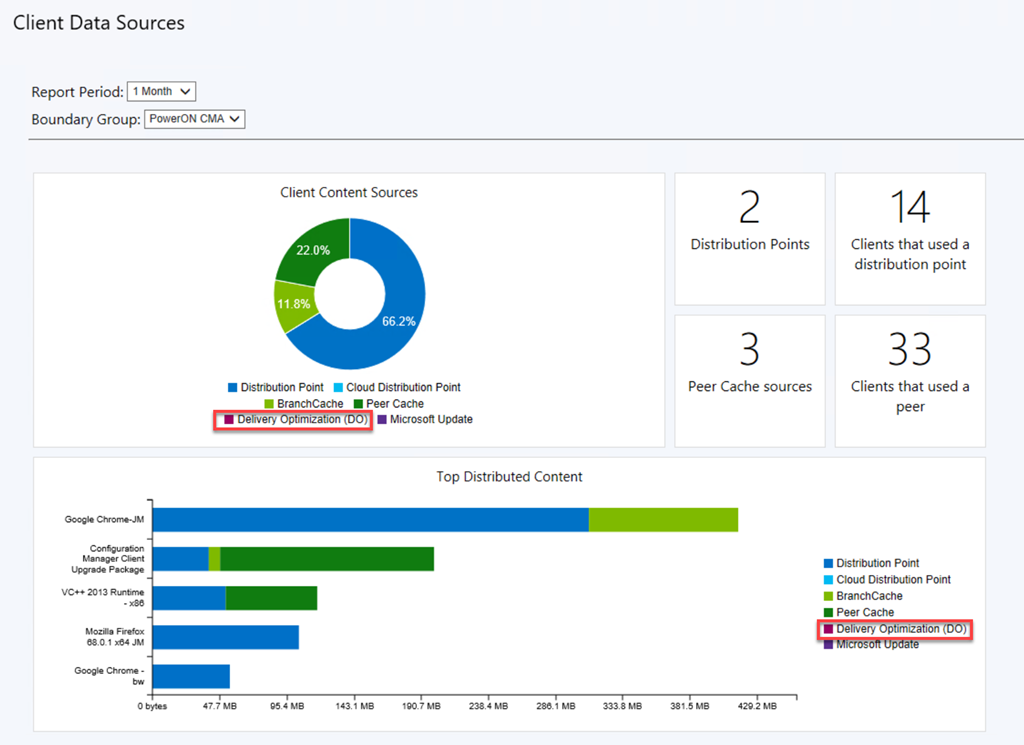Click Peer Cache in bar chart legend
Viewport: 1024px width, 745px height.
864,612
